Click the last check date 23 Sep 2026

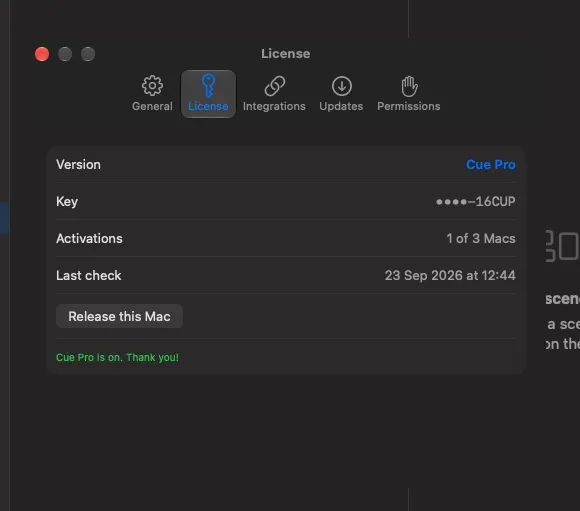(x=450, y=276)
